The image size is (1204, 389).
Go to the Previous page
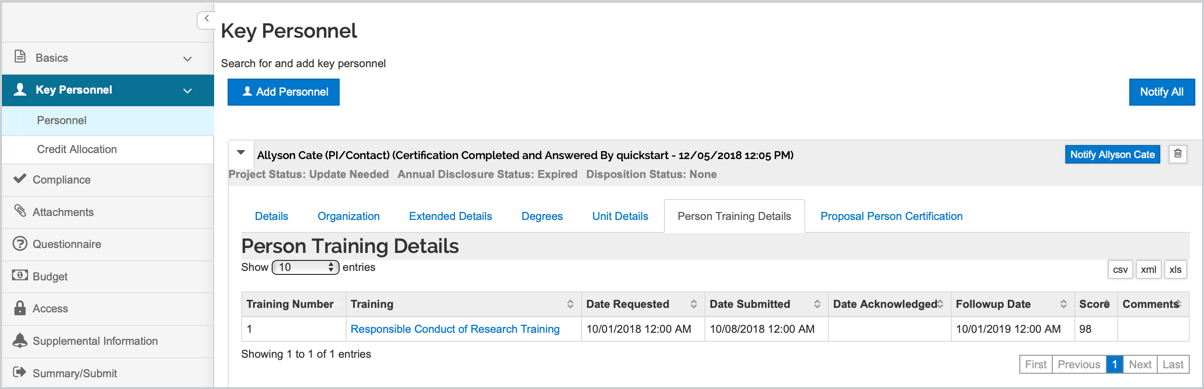click(1079, 365)
